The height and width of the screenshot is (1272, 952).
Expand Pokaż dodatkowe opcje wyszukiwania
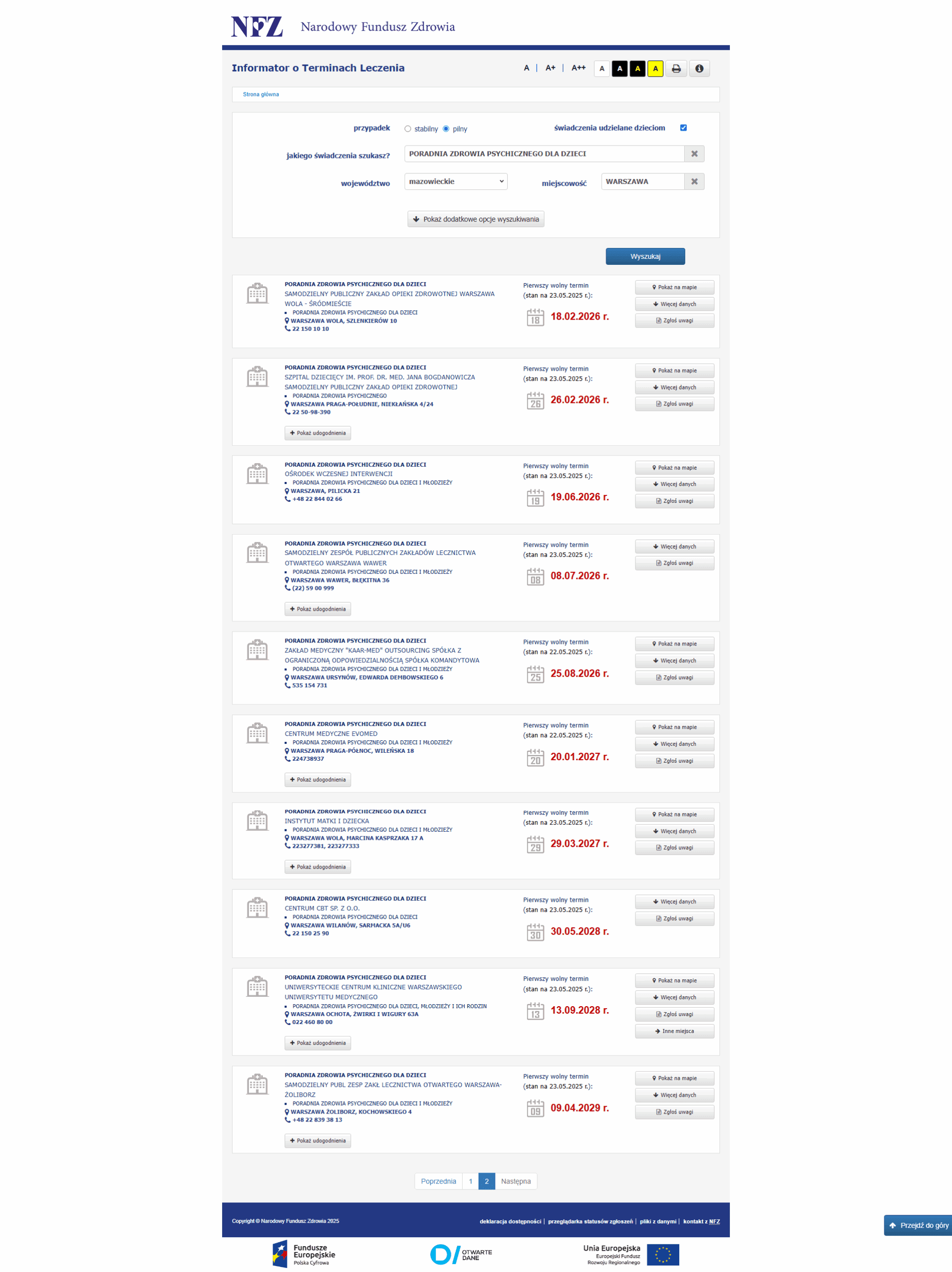click(476, 219)
